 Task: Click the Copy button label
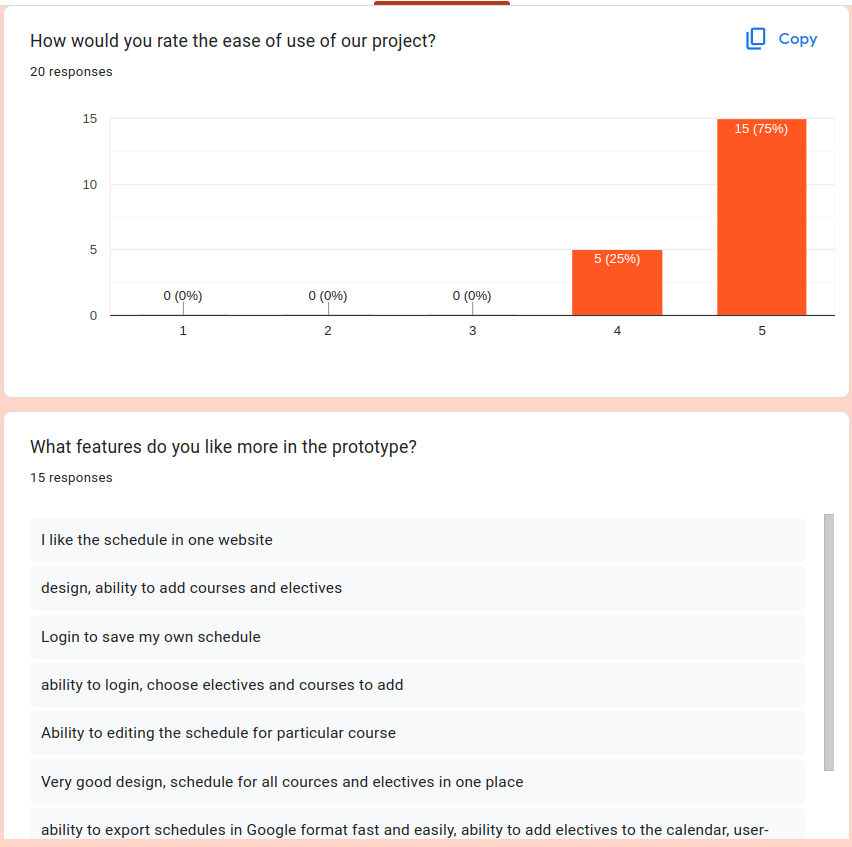click(797, 39)
